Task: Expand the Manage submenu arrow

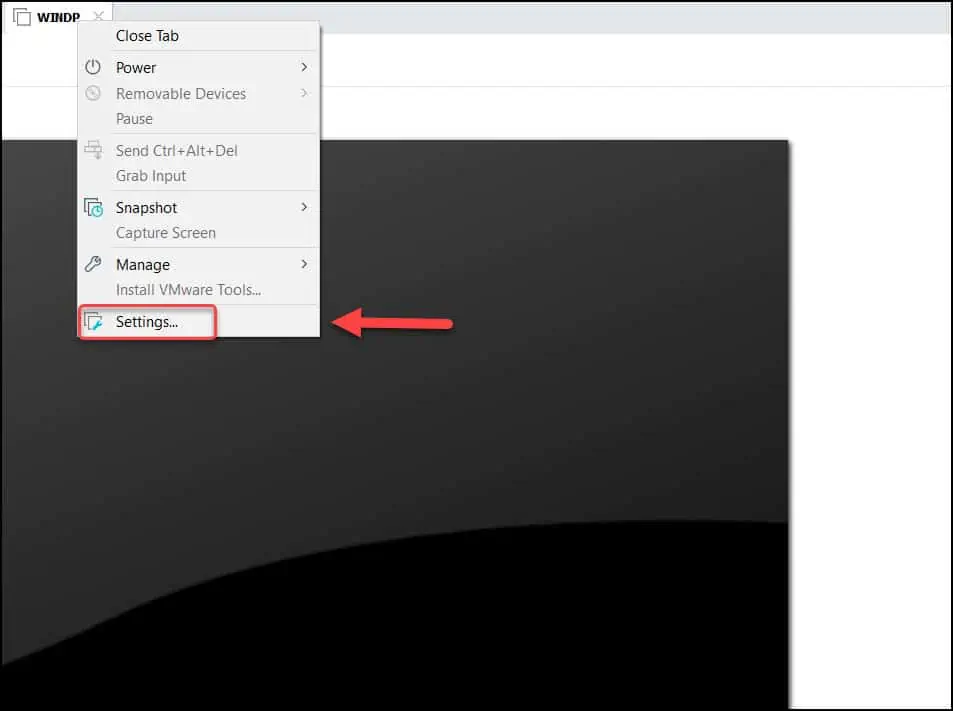Action: click(x=304, y=265)
